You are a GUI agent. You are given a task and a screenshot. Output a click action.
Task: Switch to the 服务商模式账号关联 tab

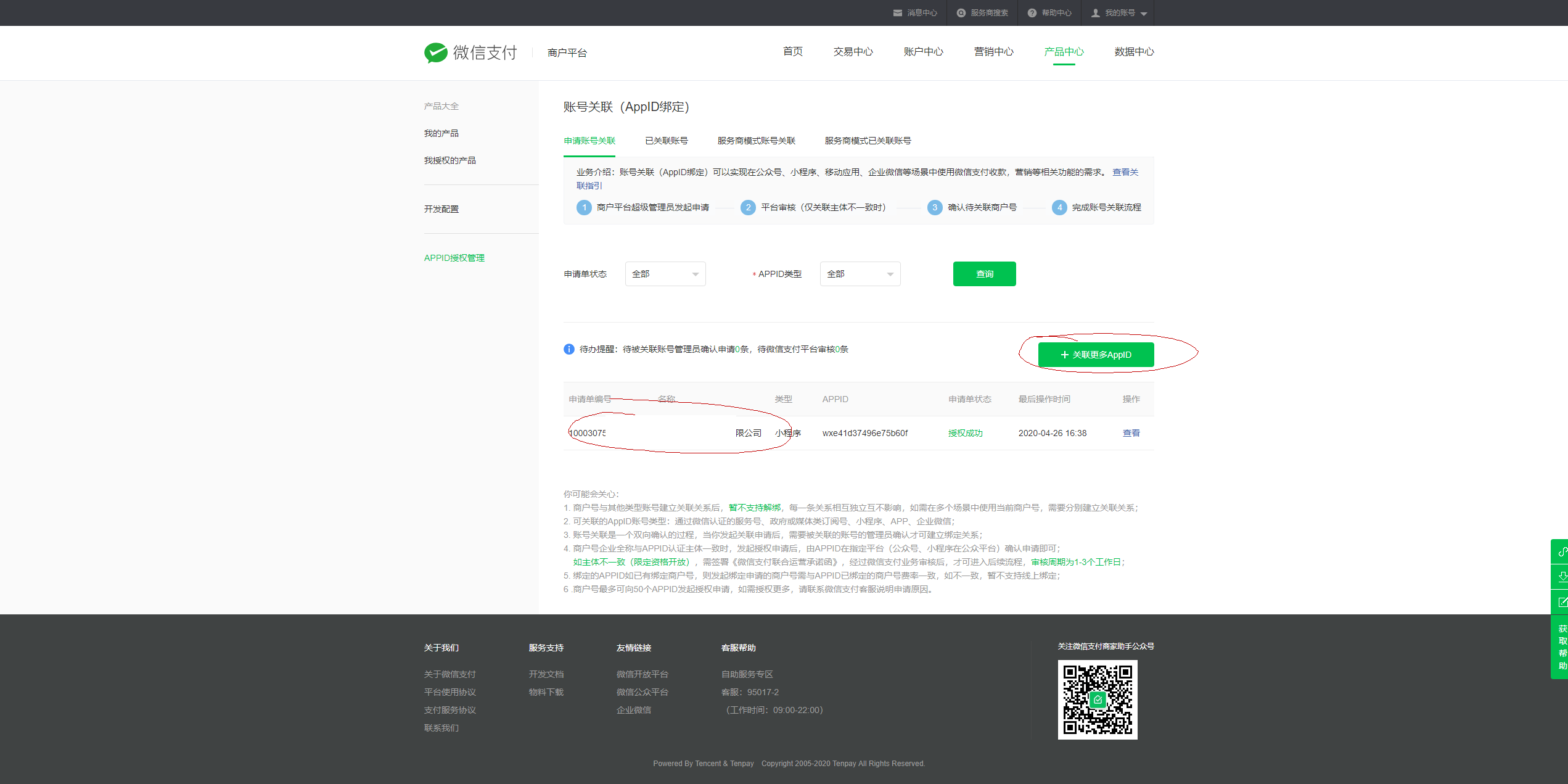757,141
